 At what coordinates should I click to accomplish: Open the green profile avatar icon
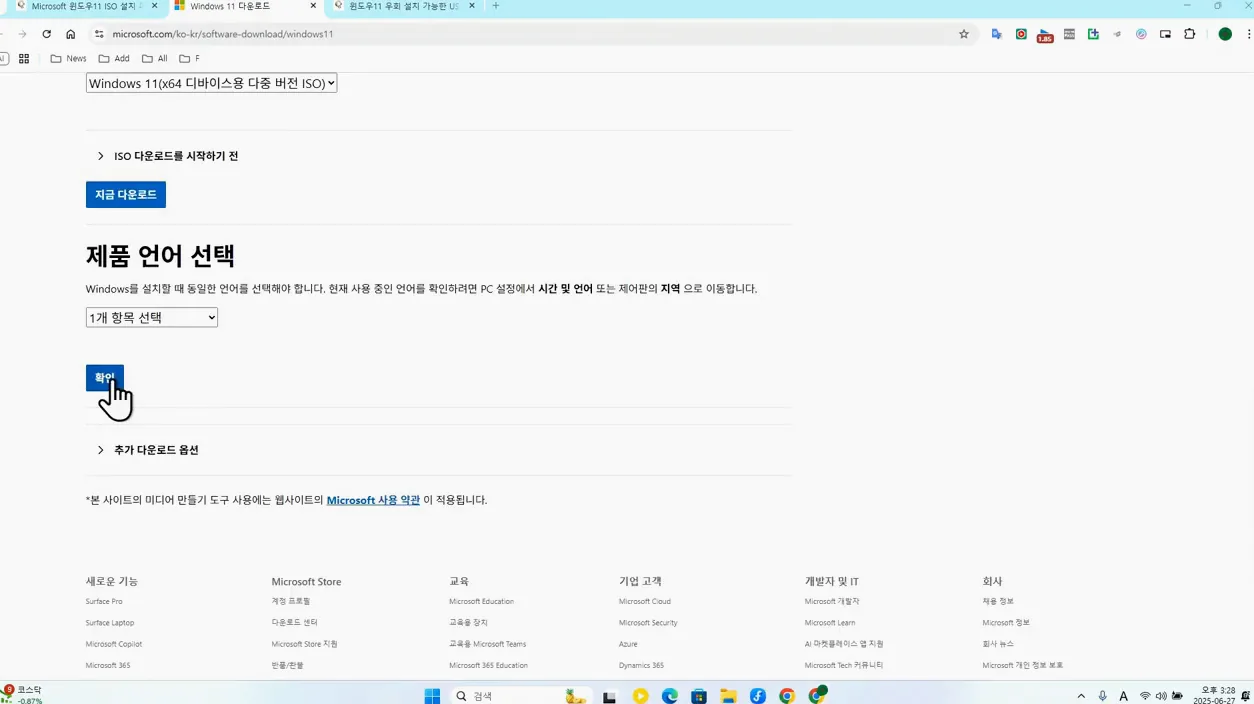point(1225,34)
